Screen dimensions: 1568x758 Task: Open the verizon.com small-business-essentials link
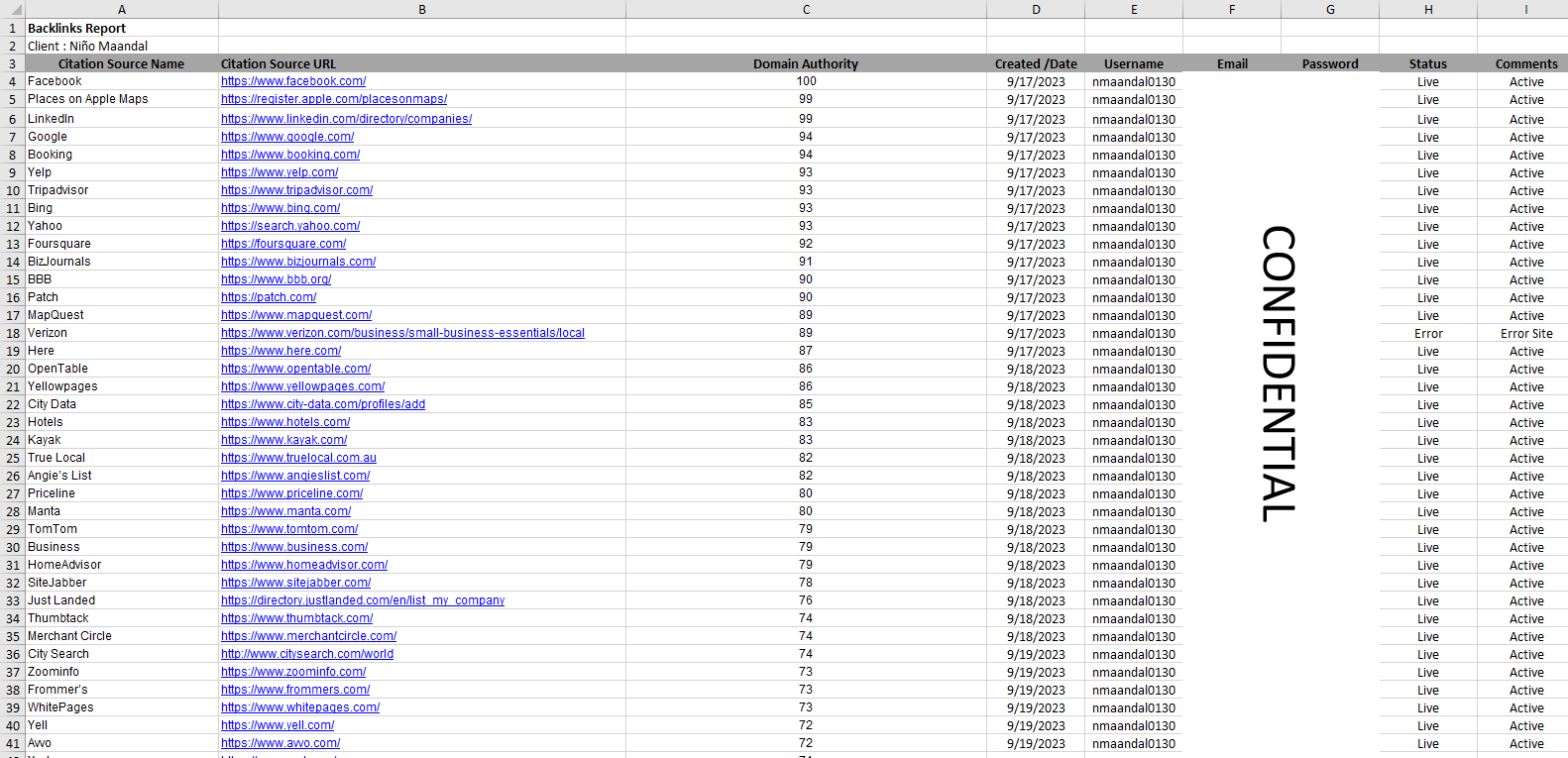coord(402,333)
